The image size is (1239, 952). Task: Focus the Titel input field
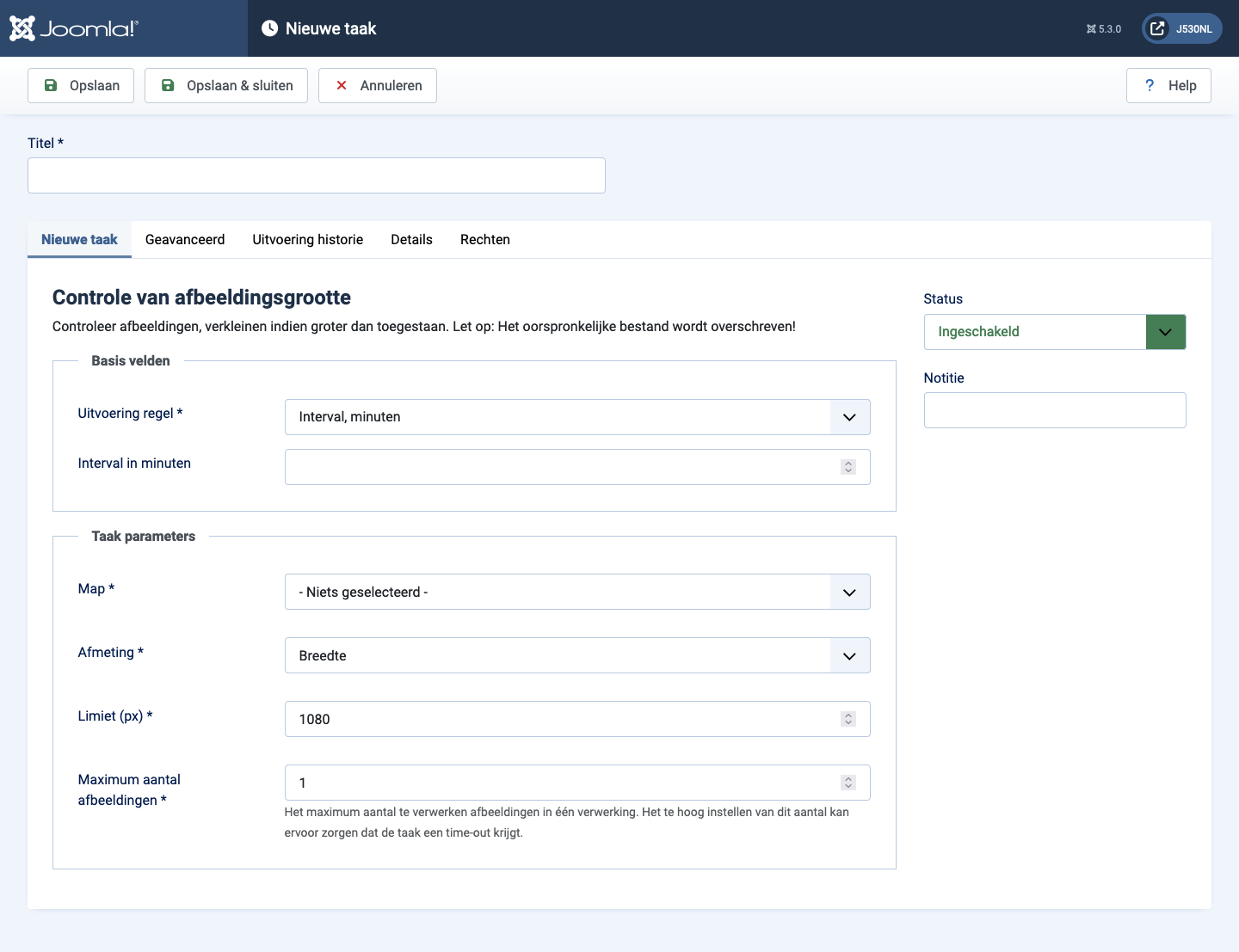coord(317,175)
